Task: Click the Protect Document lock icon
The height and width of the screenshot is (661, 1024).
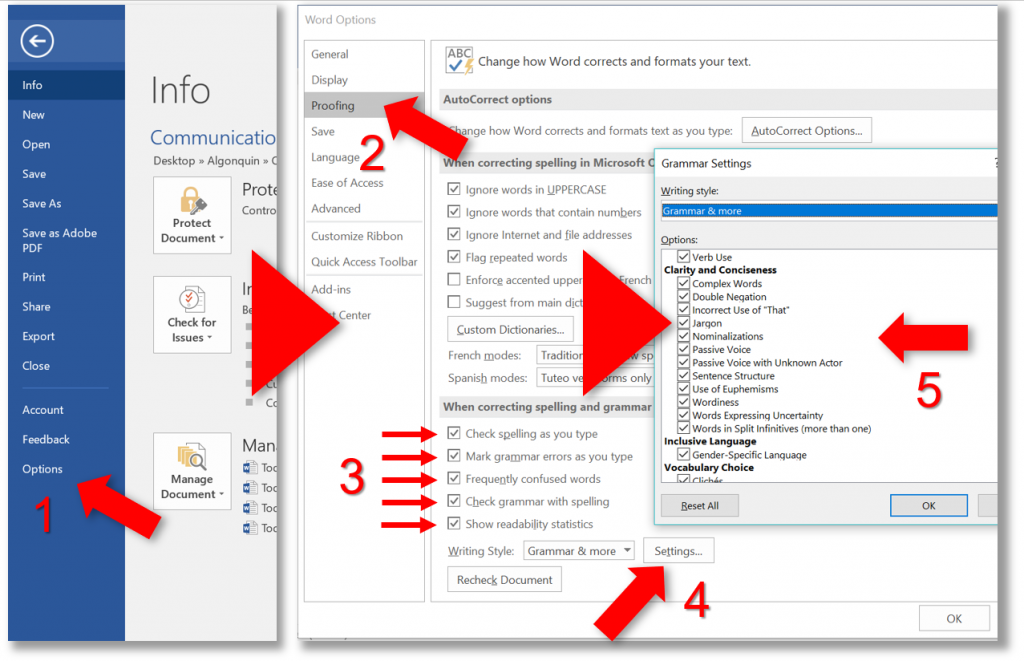Action: pyautogui.click(x=193, y=201)
